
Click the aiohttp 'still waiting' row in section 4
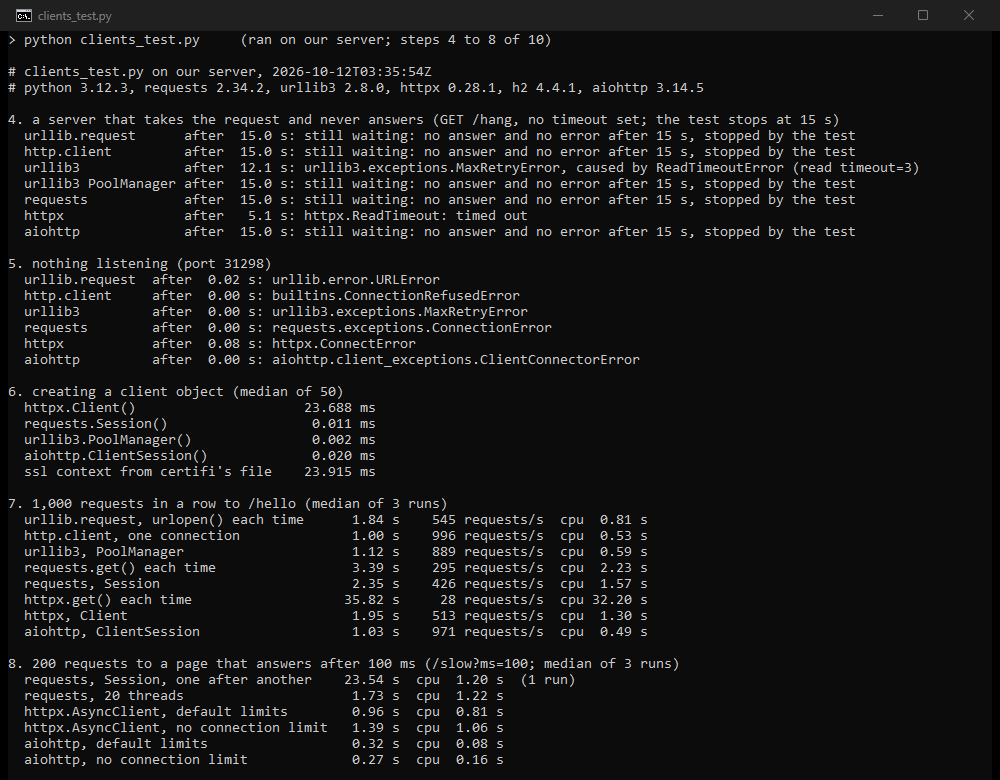click(439, 232)
